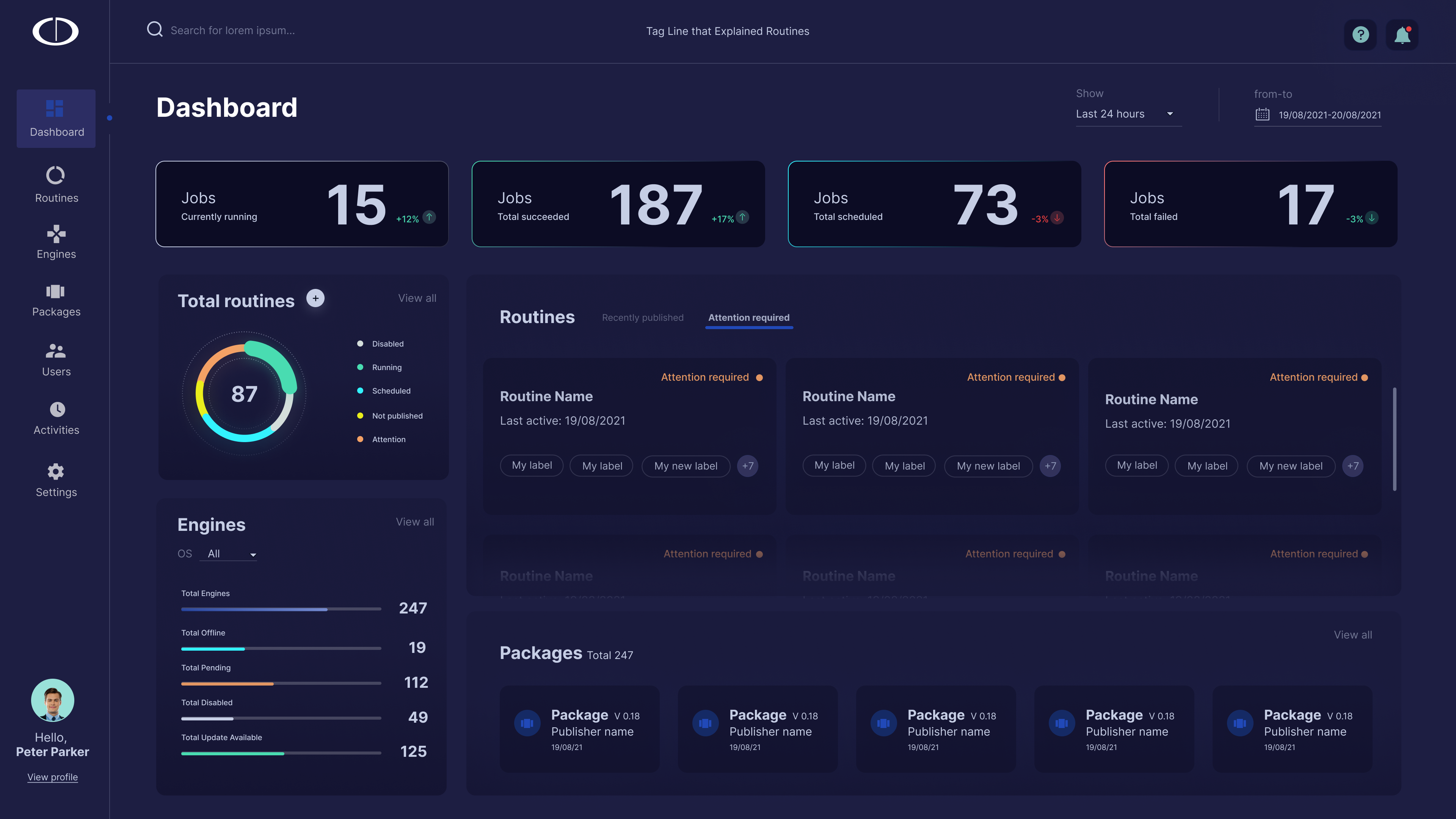Toggle the Scheduled legend entry

(384, 391)
